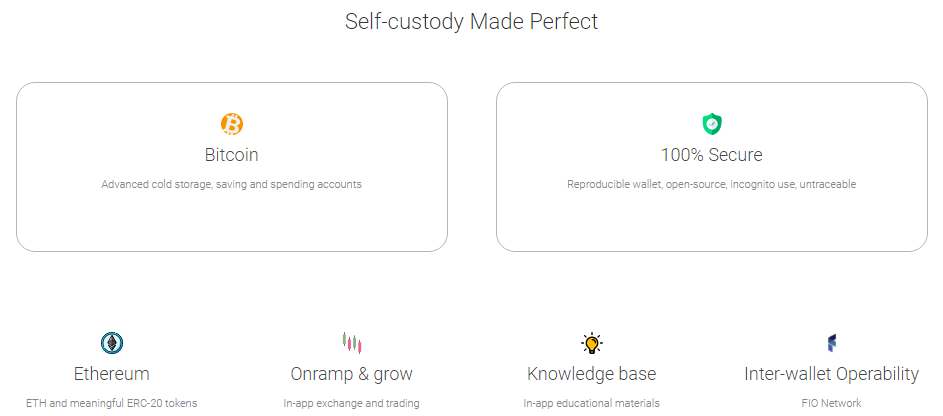
Task: Select the Onramp & grow title
Action: click(351, 374)
